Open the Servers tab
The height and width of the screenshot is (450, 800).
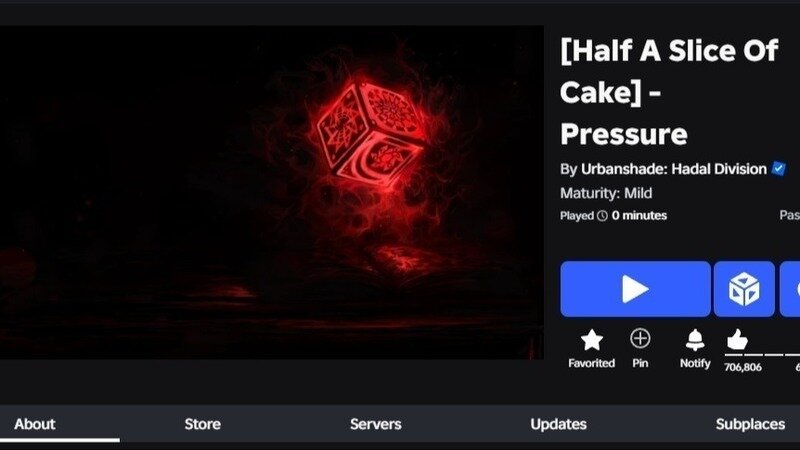point(376,424)
